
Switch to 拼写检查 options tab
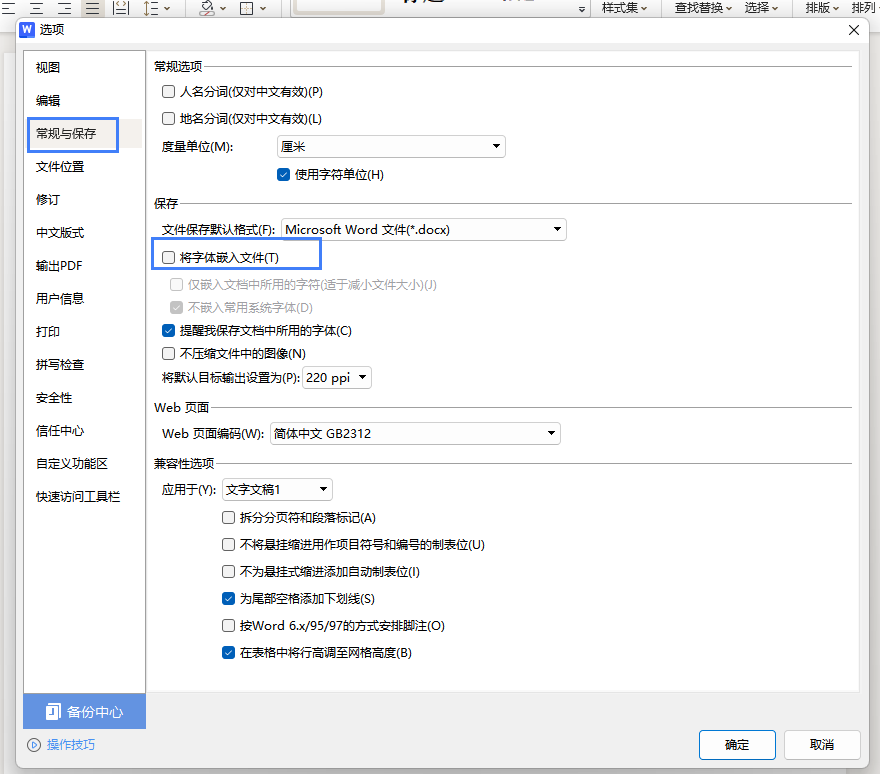[60, 365]
